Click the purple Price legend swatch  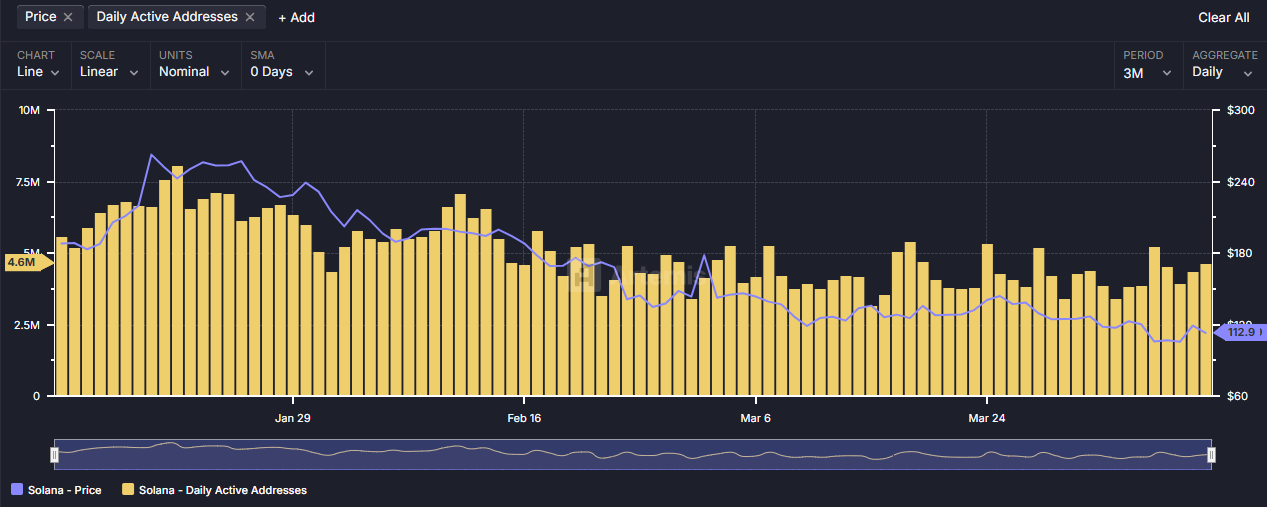coord(16,490)
